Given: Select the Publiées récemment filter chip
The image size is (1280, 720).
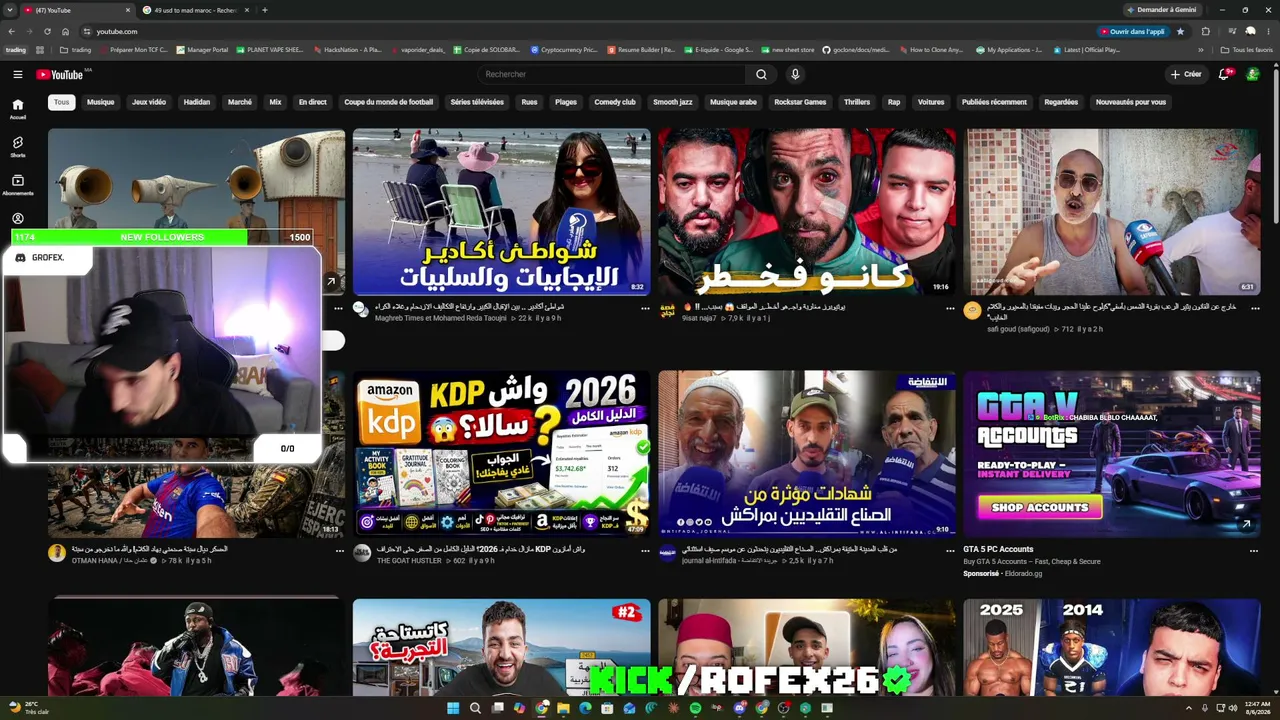Looking at the screenshot, I should pos(994,102).
